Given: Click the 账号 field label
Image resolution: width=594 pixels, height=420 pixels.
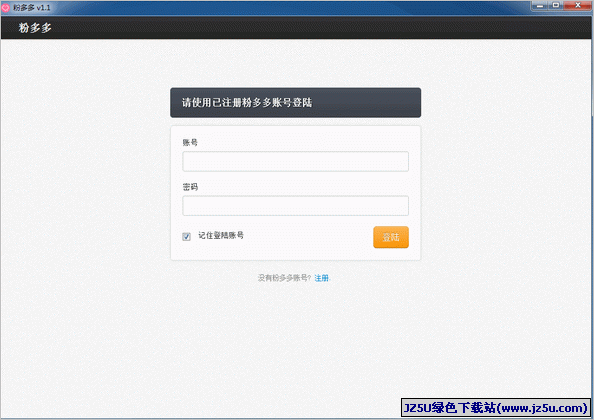Looking at the screenshot, I should 190,142.
